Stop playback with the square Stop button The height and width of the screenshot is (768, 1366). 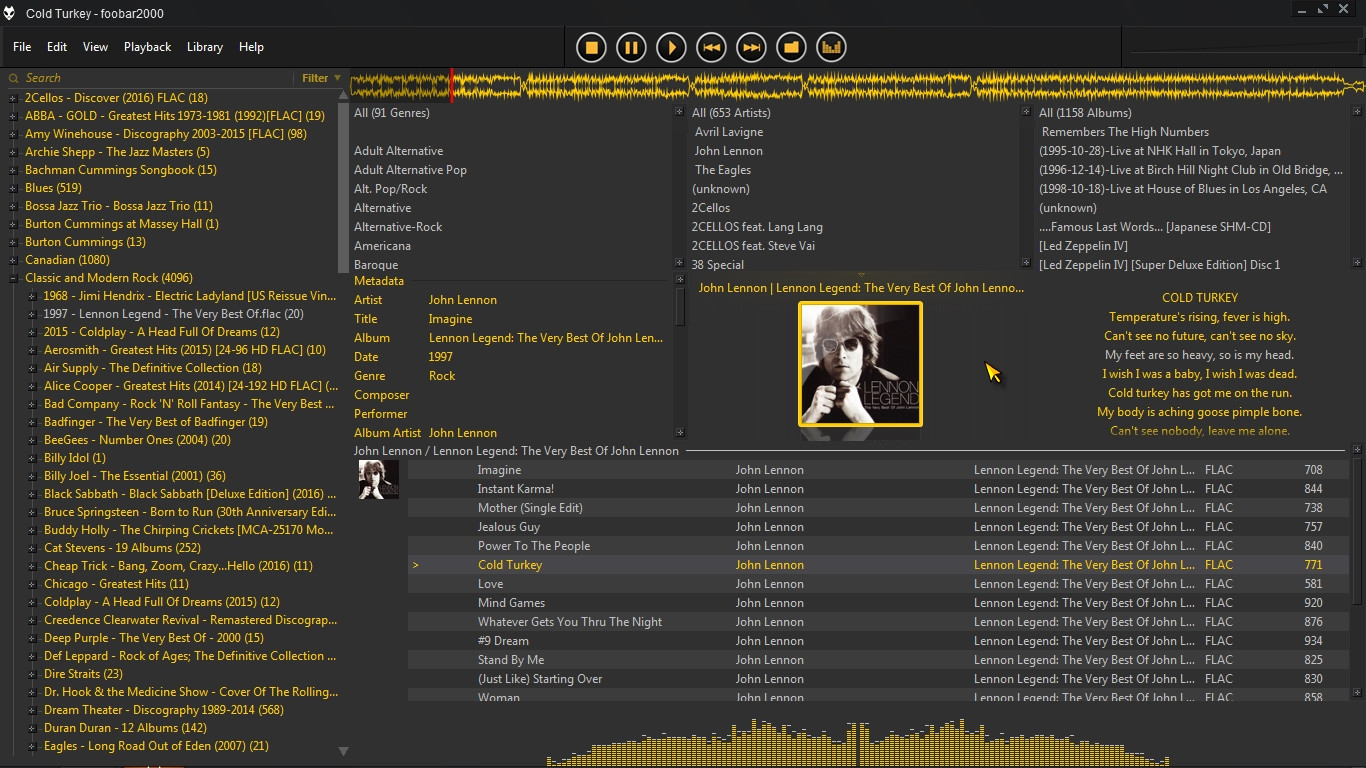591,47
